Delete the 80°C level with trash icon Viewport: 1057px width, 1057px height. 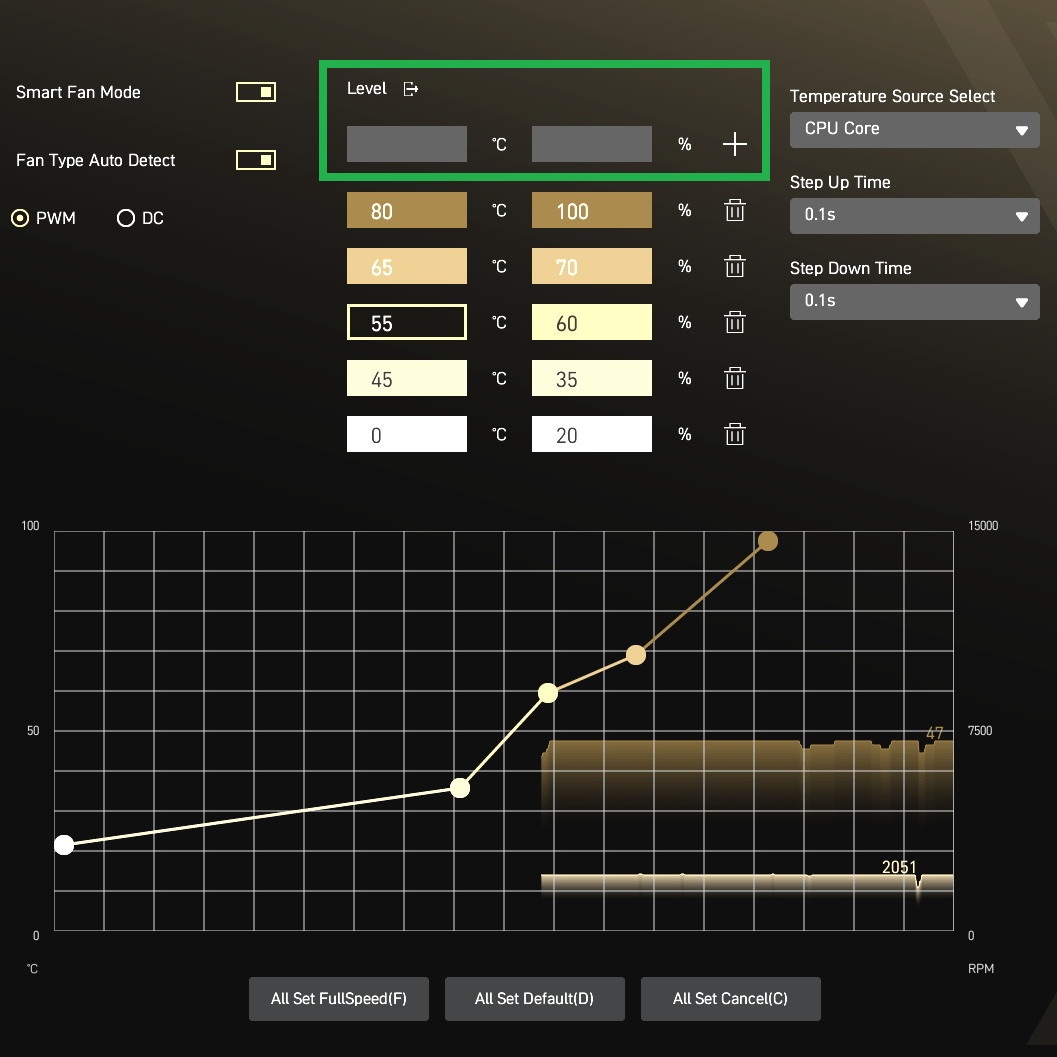coord(734,211)
